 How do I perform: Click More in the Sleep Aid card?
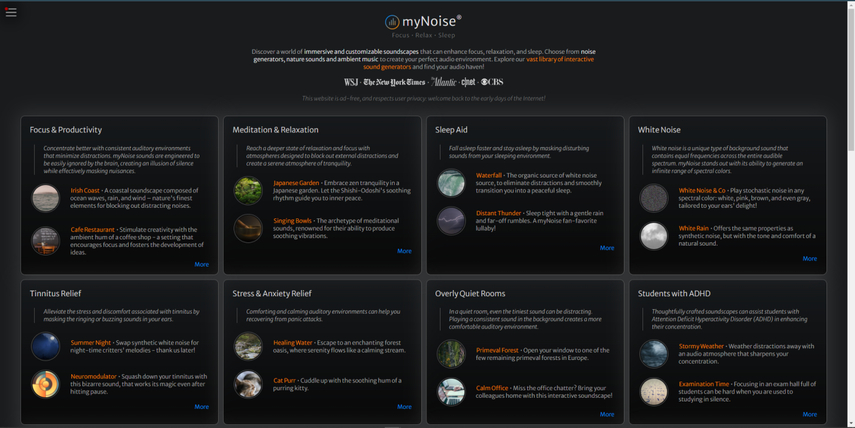click(607, 248)
